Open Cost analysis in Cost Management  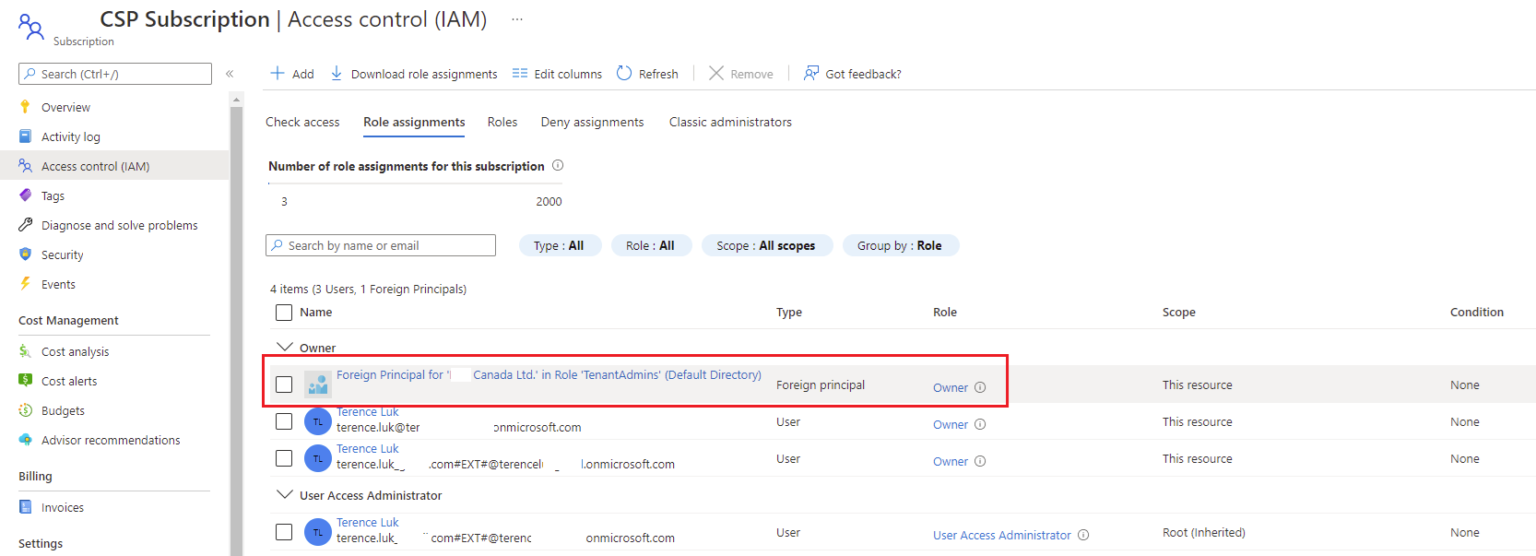coord(75,352)
